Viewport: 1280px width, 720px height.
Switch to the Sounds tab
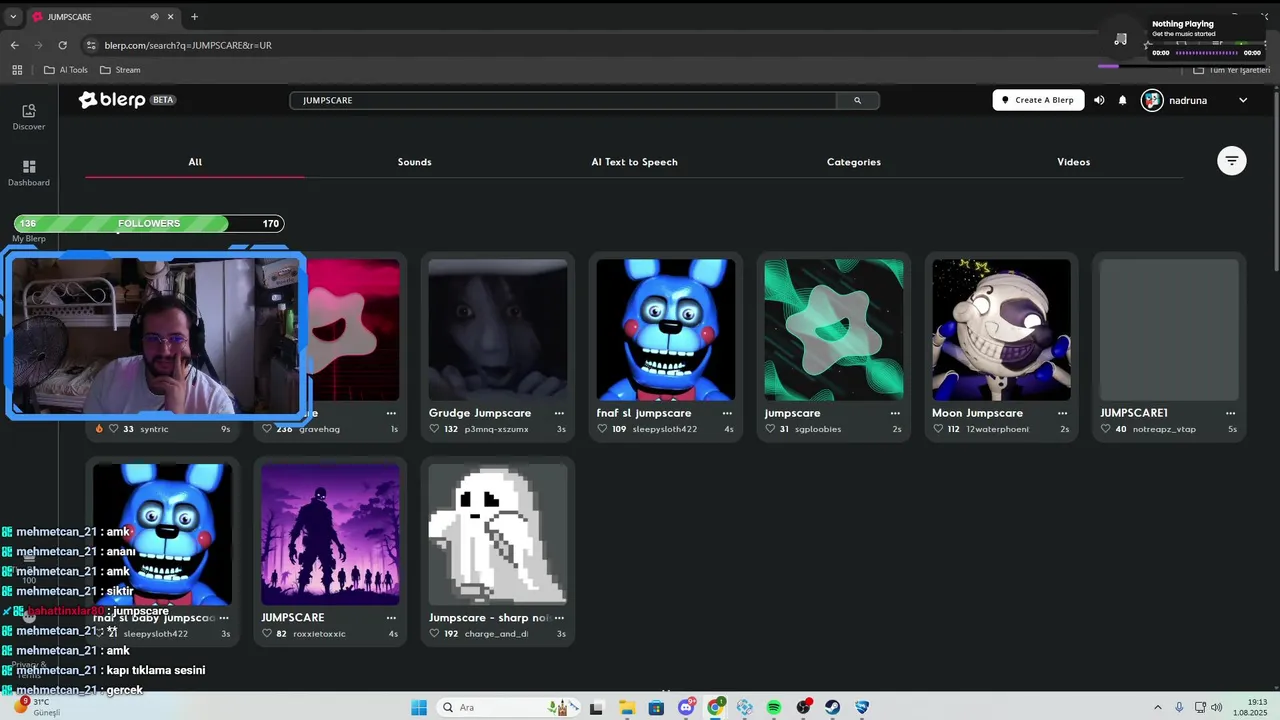coord(414,162)
